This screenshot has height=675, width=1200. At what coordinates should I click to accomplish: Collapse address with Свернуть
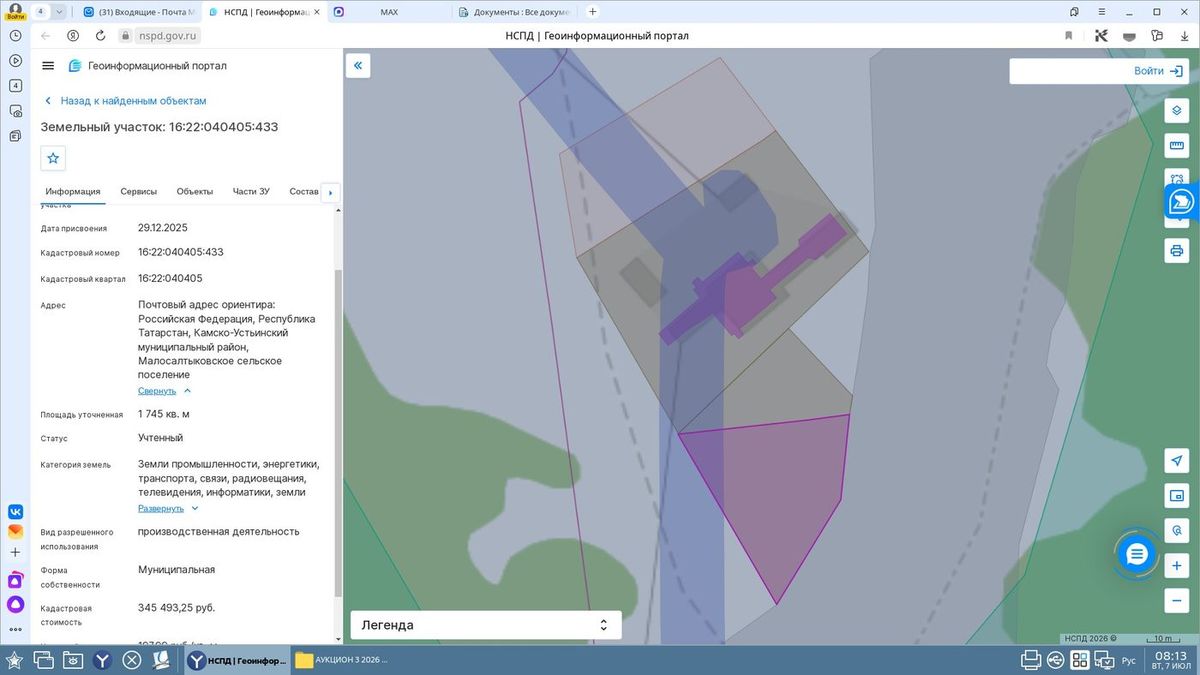(164, 391)
